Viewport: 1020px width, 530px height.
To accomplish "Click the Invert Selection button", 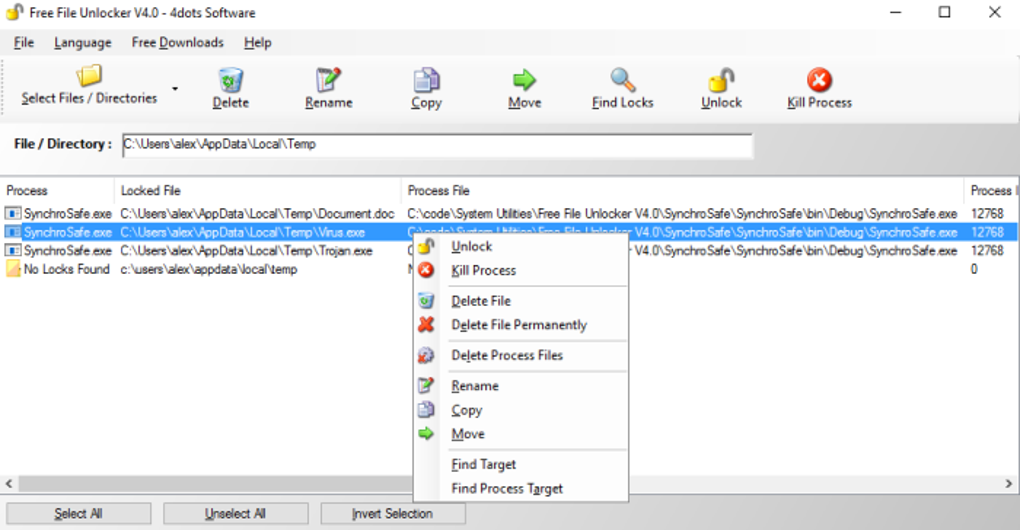I will (x=392, y=514).
